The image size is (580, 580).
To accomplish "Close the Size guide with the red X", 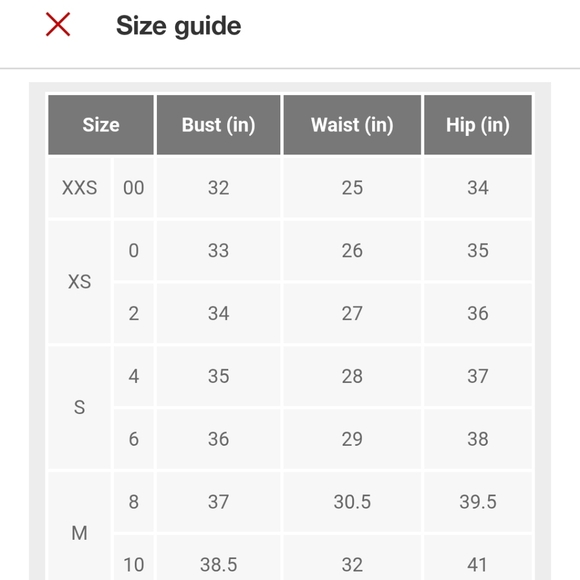I will click(x=58, y=24).
